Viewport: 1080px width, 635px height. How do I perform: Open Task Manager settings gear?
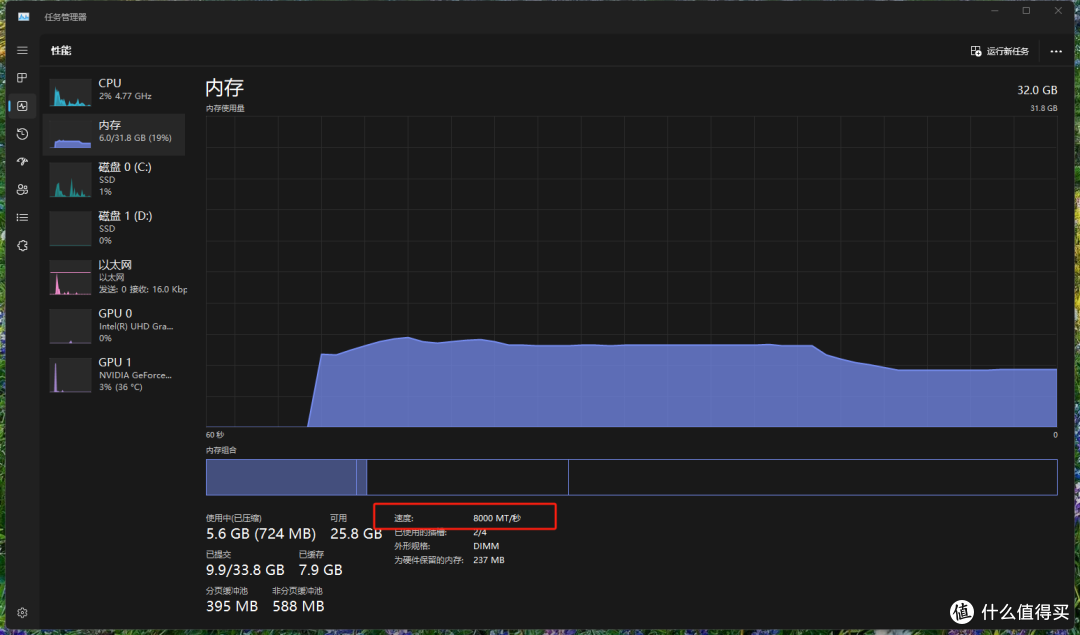tap(22, 612)
